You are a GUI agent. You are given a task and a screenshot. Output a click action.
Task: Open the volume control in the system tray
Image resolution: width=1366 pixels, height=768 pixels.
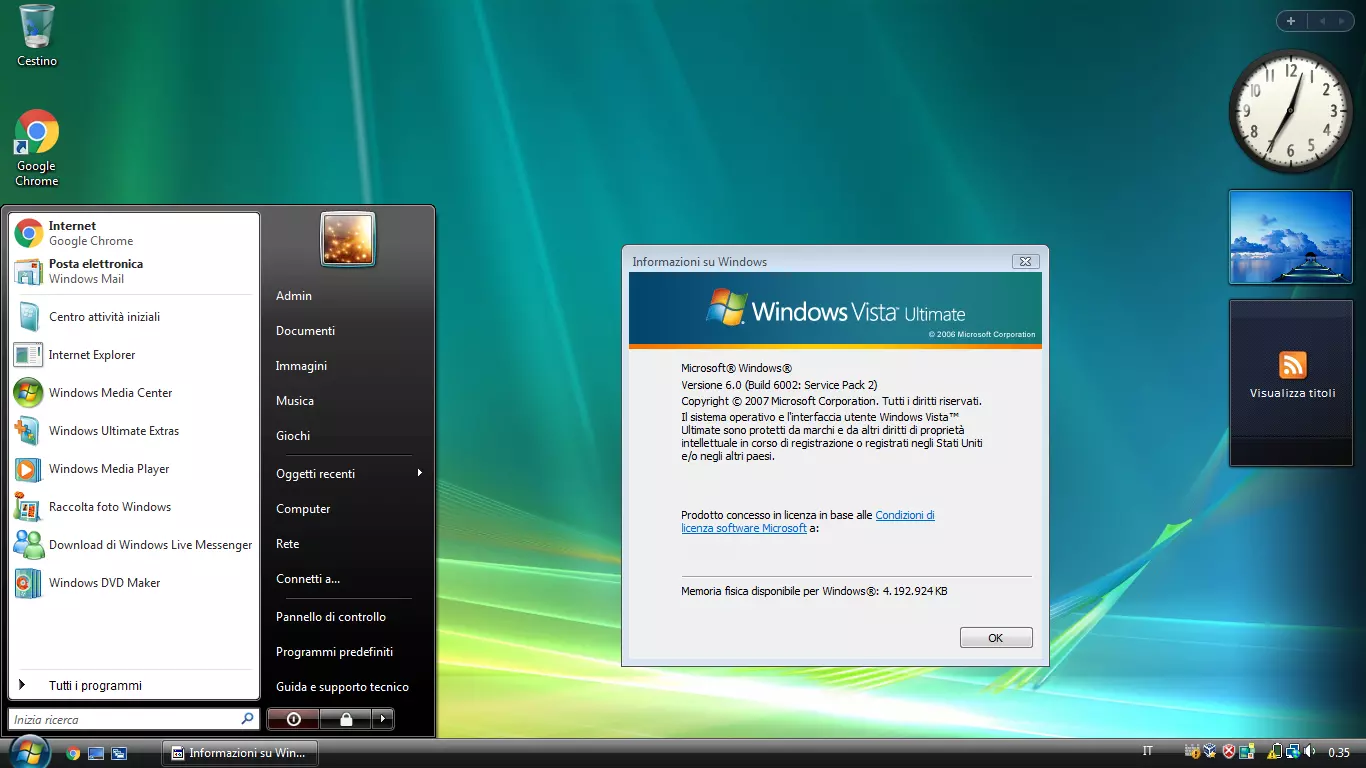pos(1310,751)
